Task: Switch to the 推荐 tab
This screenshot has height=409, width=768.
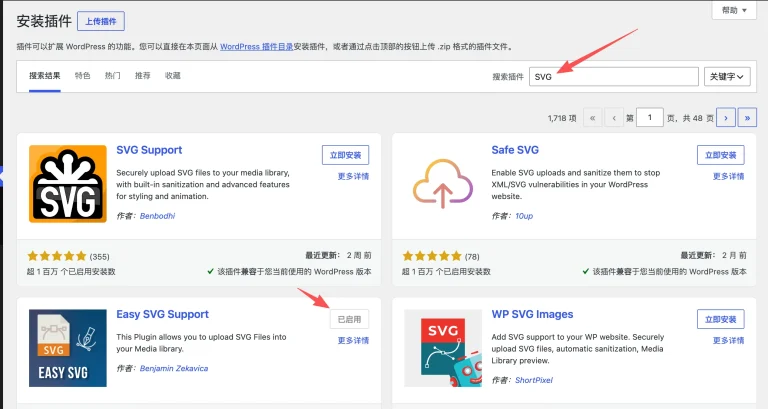Action: click(143, 75)
